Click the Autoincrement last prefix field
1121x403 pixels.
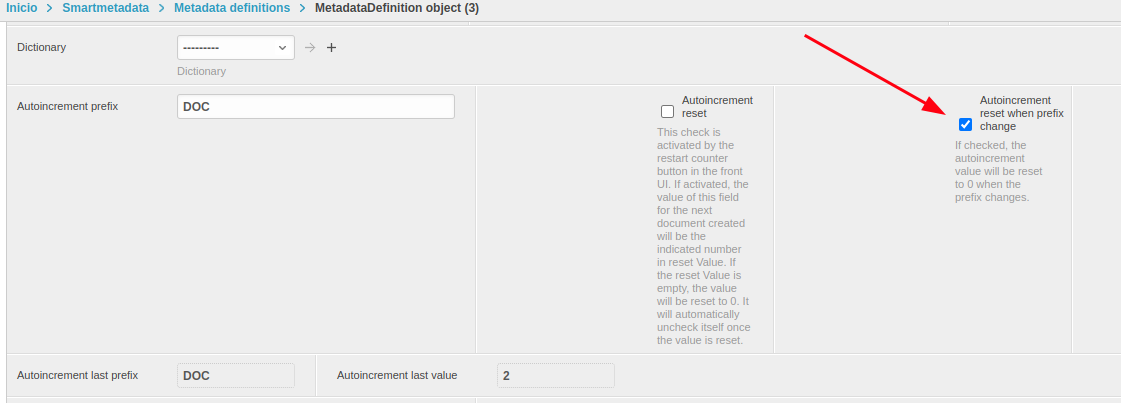pos(236,375)
